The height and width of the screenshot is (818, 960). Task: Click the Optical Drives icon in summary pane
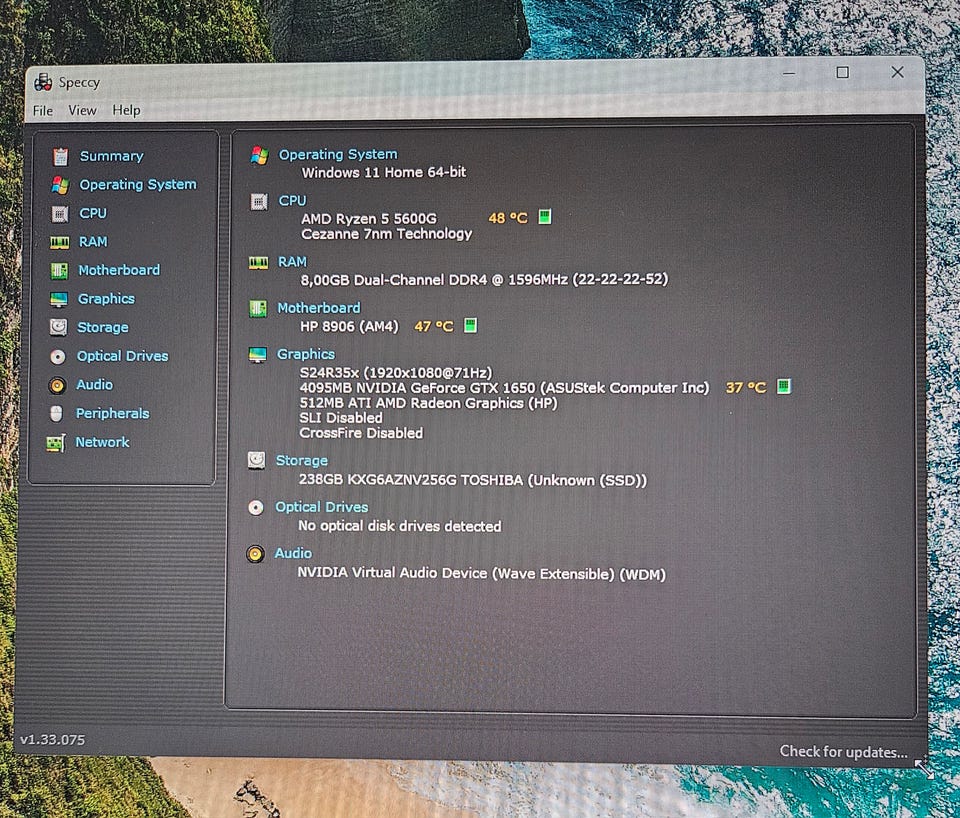(256, 508)
